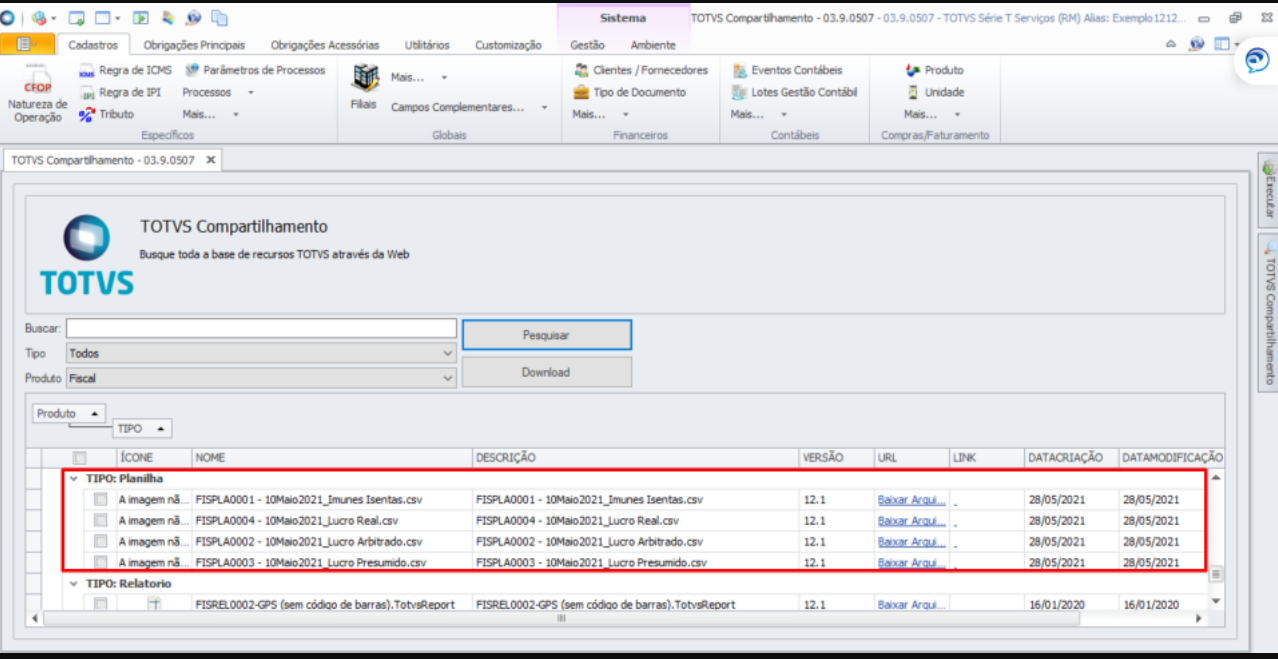Open Tipo de Documento
1278x659 pixels.
(x=629, y=92)
